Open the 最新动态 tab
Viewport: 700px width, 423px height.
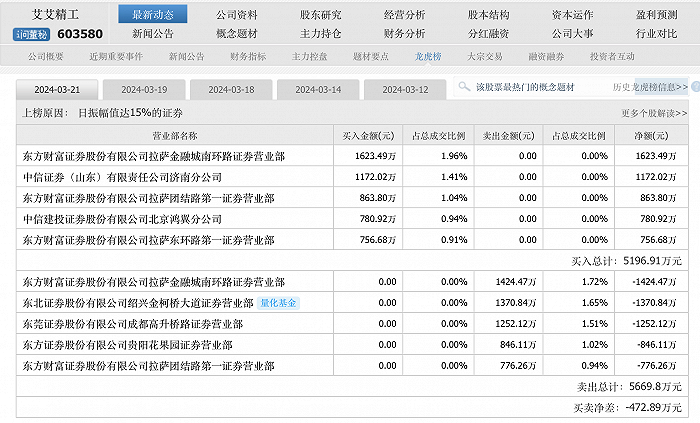[153, 14]
